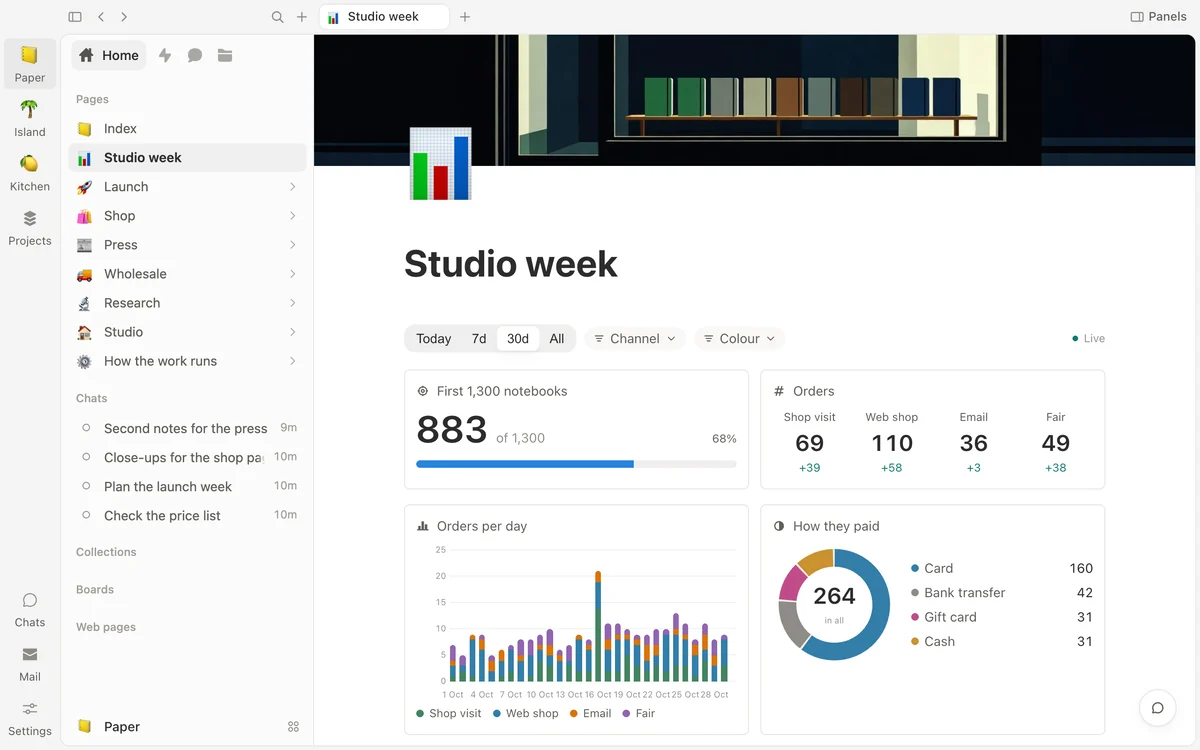Open the speech bubble sidebar tab

[x=195, y=56]
